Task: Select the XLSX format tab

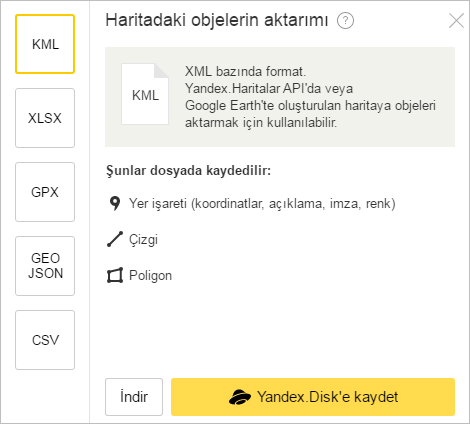Action: pyautogui.click(x=45, y=118)
